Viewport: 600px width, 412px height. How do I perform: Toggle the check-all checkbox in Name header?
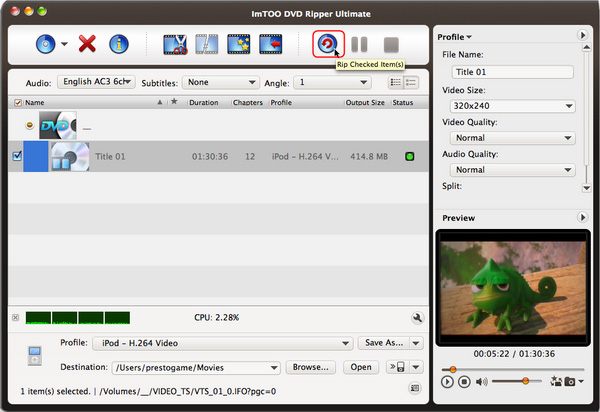coord(18,103)
